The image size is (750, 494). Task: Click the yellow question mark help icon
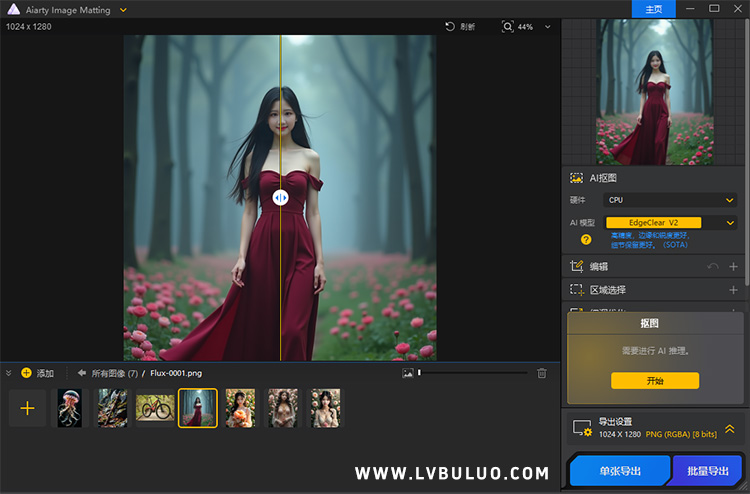click(x=586, y=240)
